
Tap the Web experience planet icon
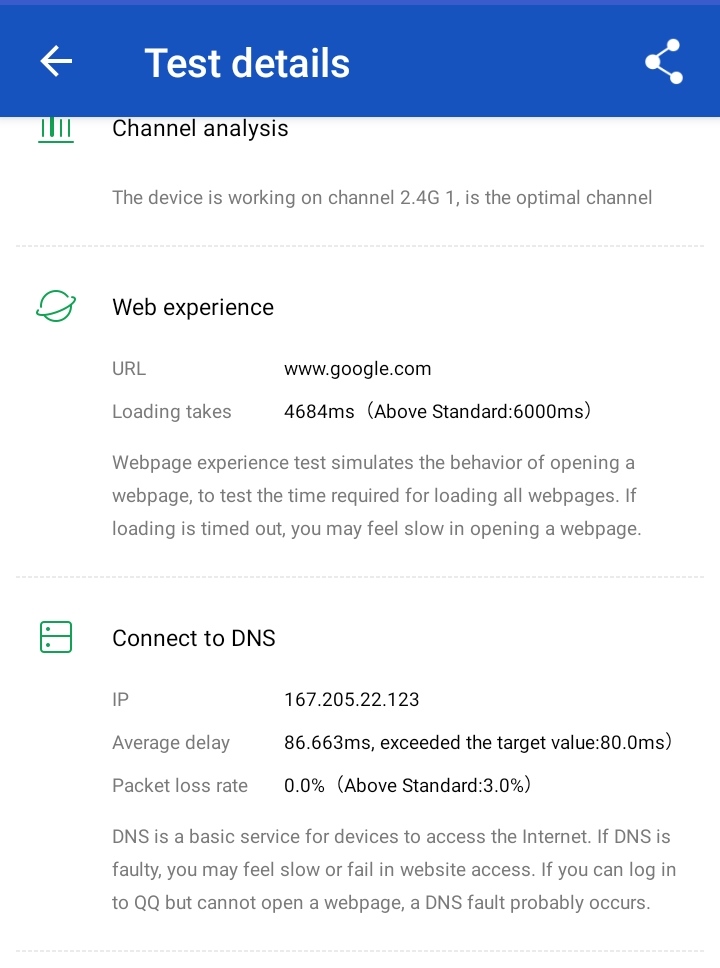tap(56, 307)
